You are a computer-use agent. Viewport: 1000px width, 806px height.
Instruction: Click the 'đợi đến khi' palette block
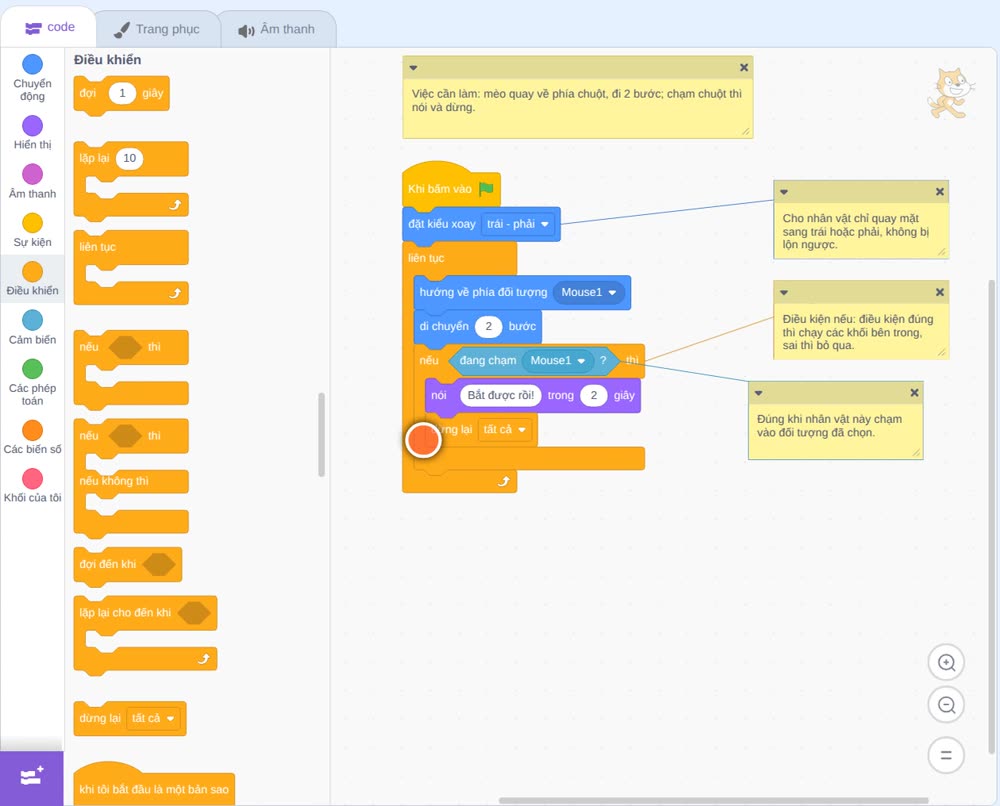click(128, 564)
